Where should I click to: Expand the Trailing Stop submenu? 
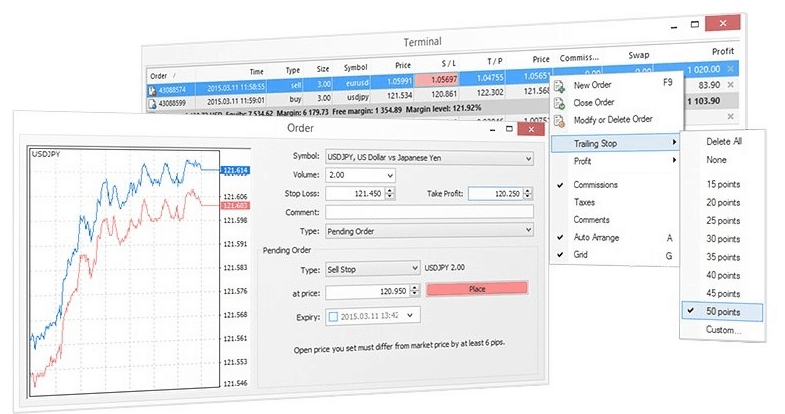pyautogui.click(x=615, y=143)
